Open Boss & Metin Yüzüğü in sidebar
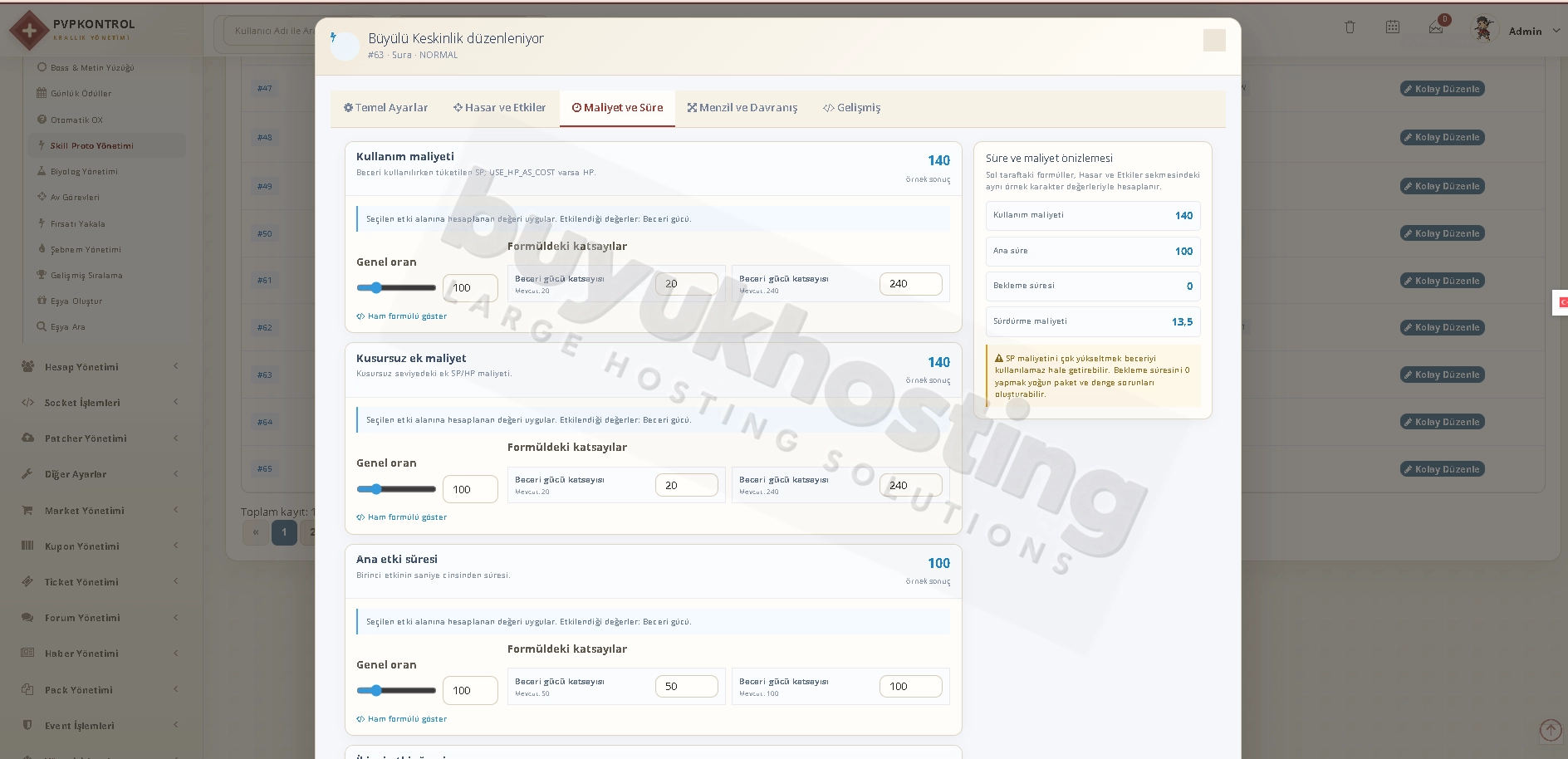Screen dimensions: 1568x759 click(x=92, y=68)
